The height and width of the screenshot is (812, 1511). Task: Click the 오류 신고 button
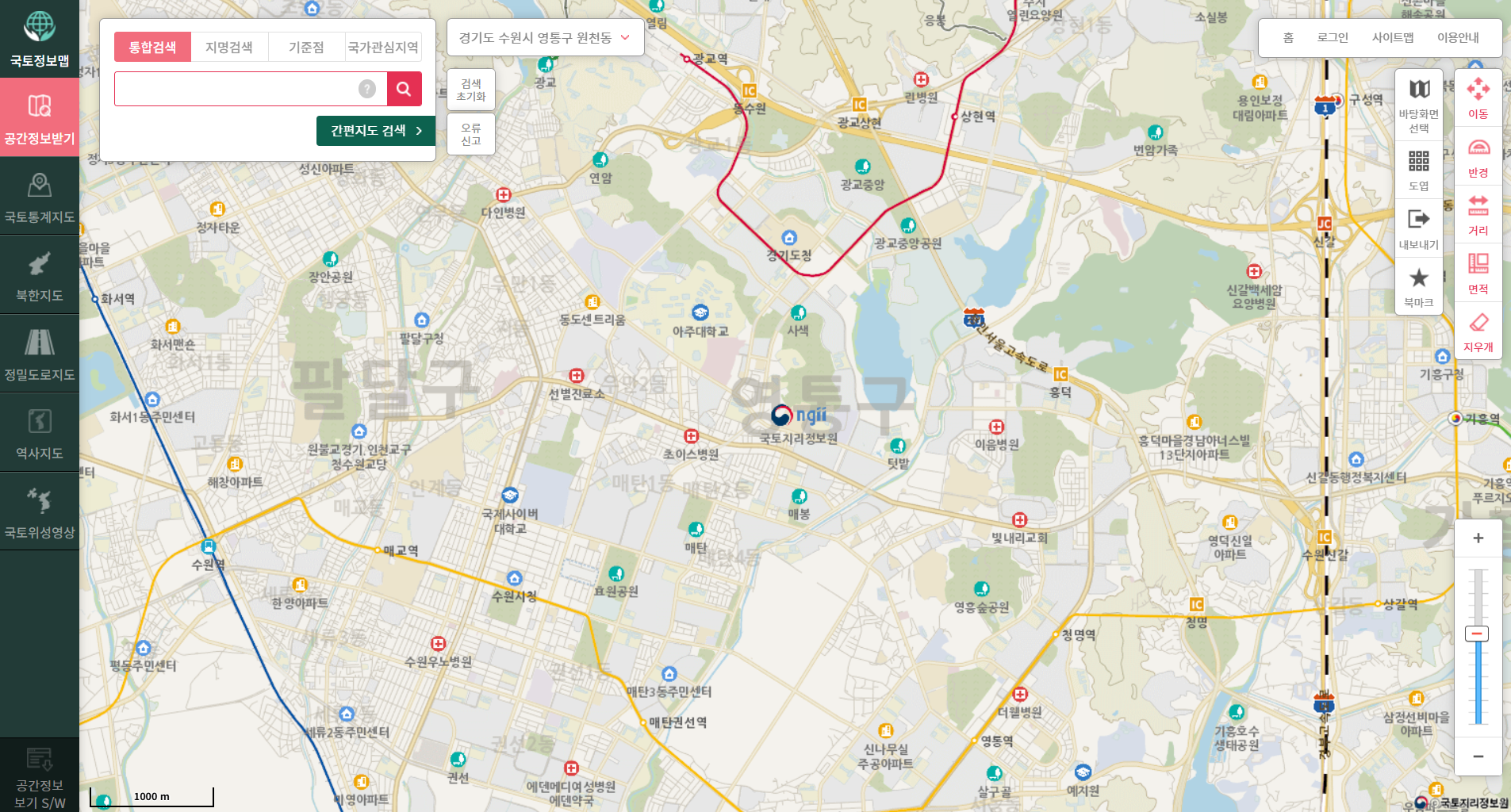point(471,134)
